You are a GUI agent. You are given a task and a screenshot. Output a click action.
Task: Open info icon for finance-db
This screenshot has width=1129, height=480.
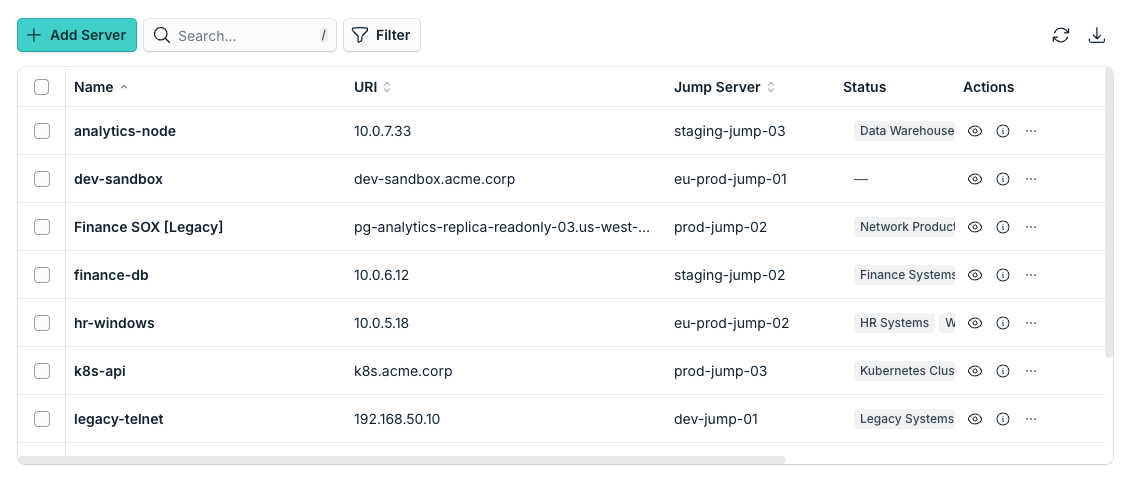tap(1003, 275)
